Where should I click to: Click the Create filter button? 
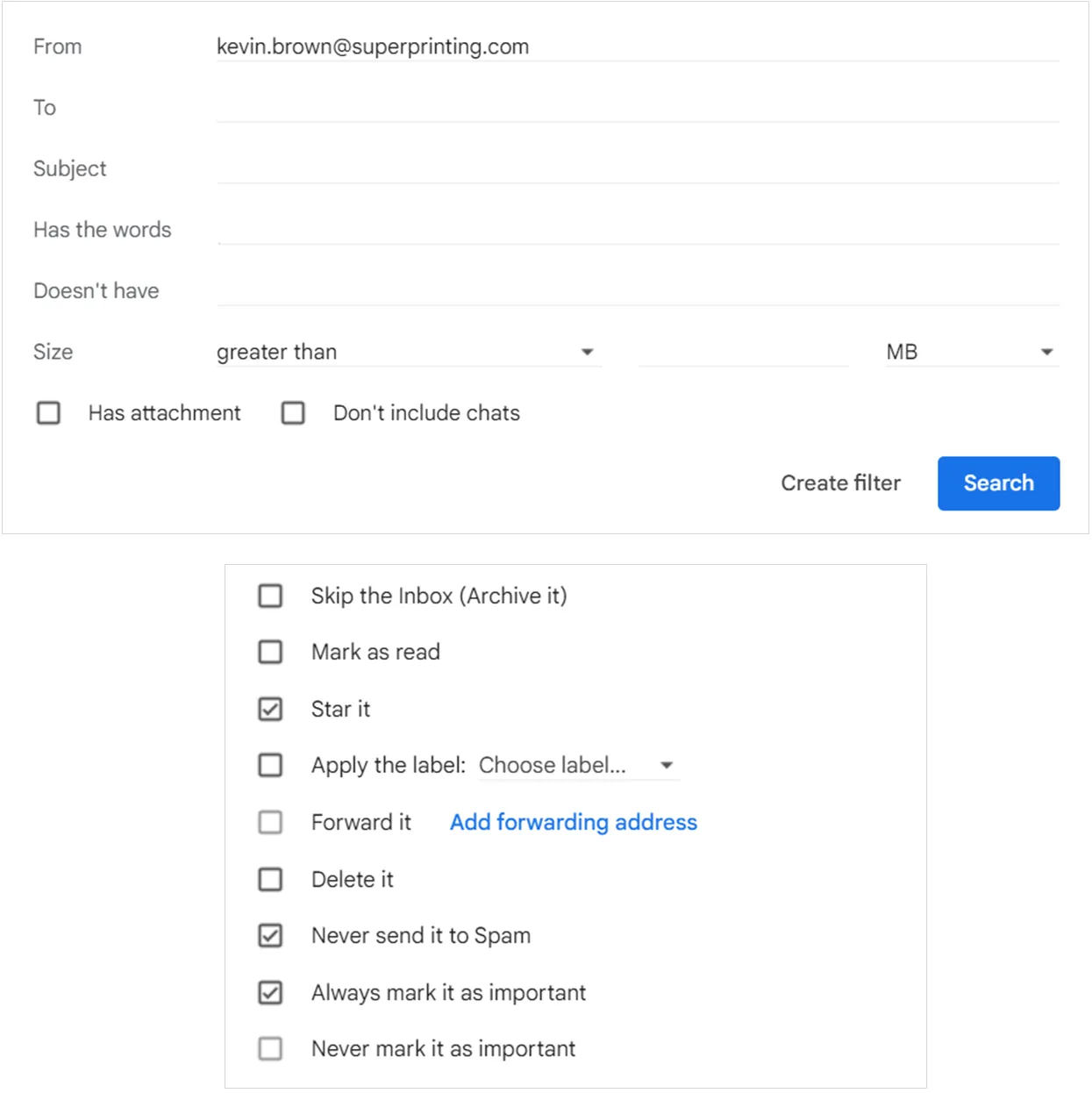[840, 483]
